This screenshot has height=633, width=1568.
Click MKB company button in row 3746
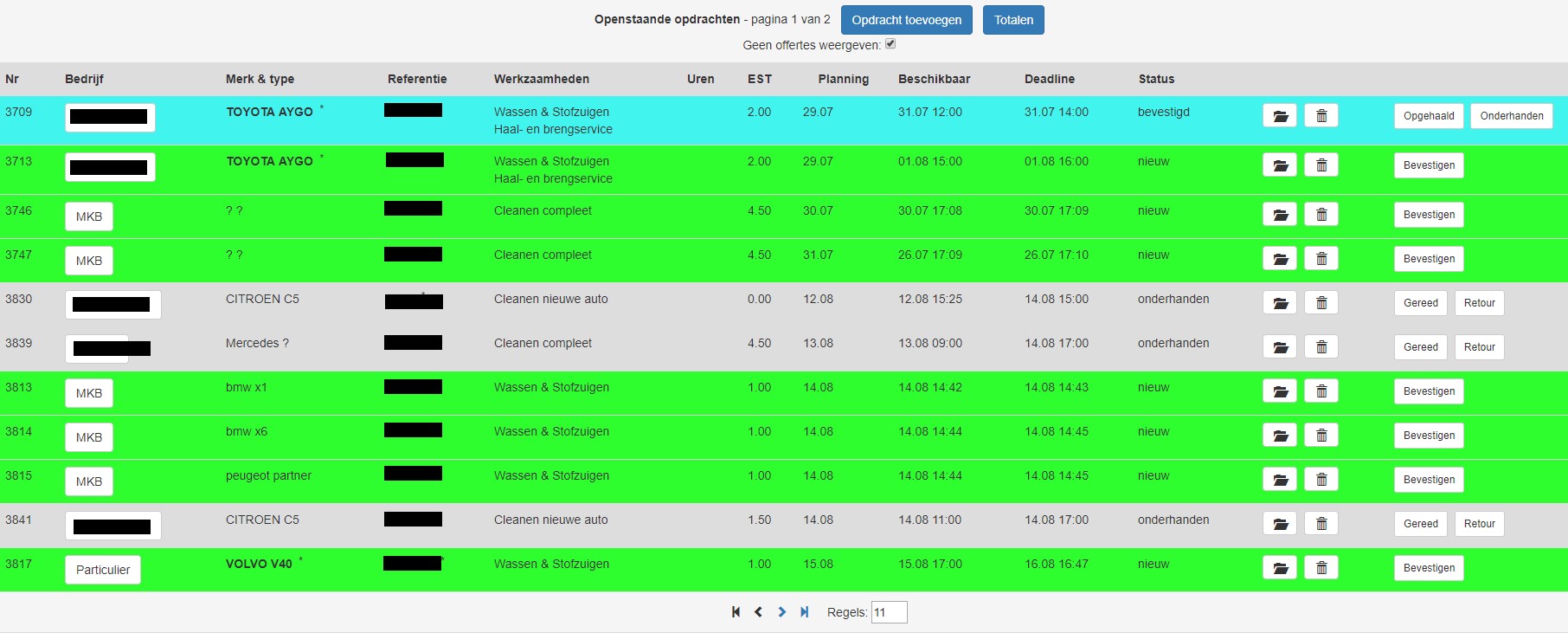click(89, 216)
